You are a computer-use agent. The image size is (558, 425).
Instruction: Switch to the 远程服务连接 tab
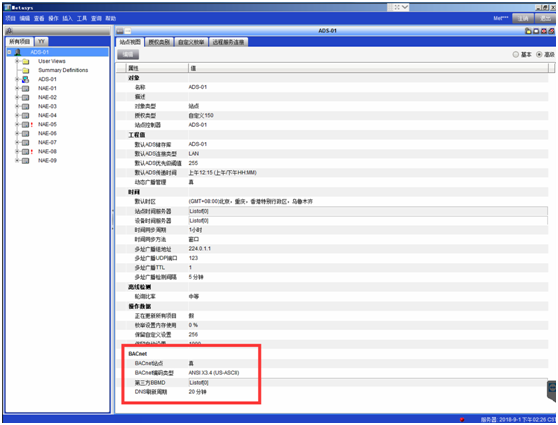pos(228,42)
